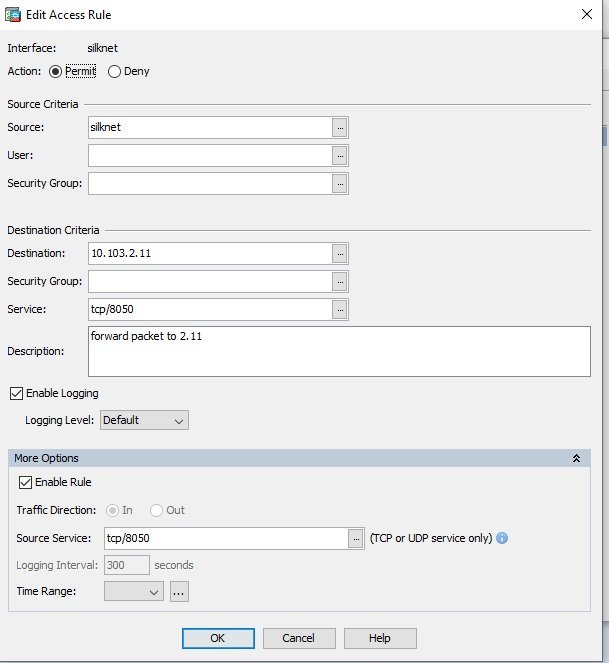Viewport: 609px width, 663px height.
Task: Click into the Description text box
Action: [x=339, y=351]
